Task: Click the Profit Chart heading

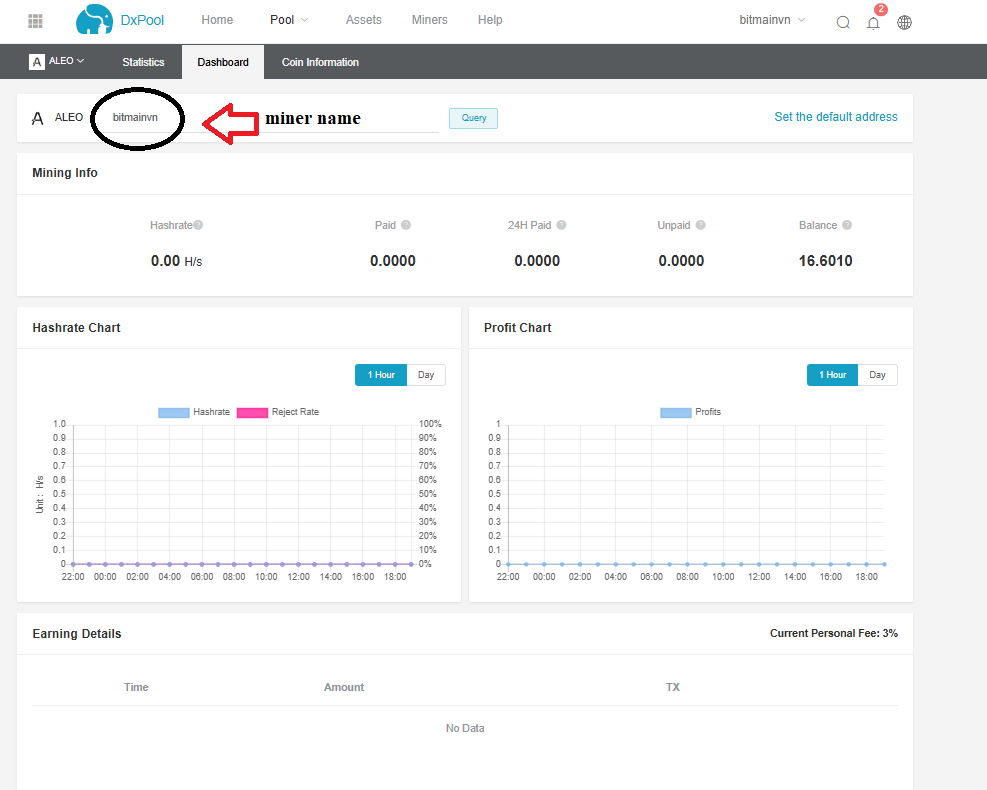Action: (517, 327)
